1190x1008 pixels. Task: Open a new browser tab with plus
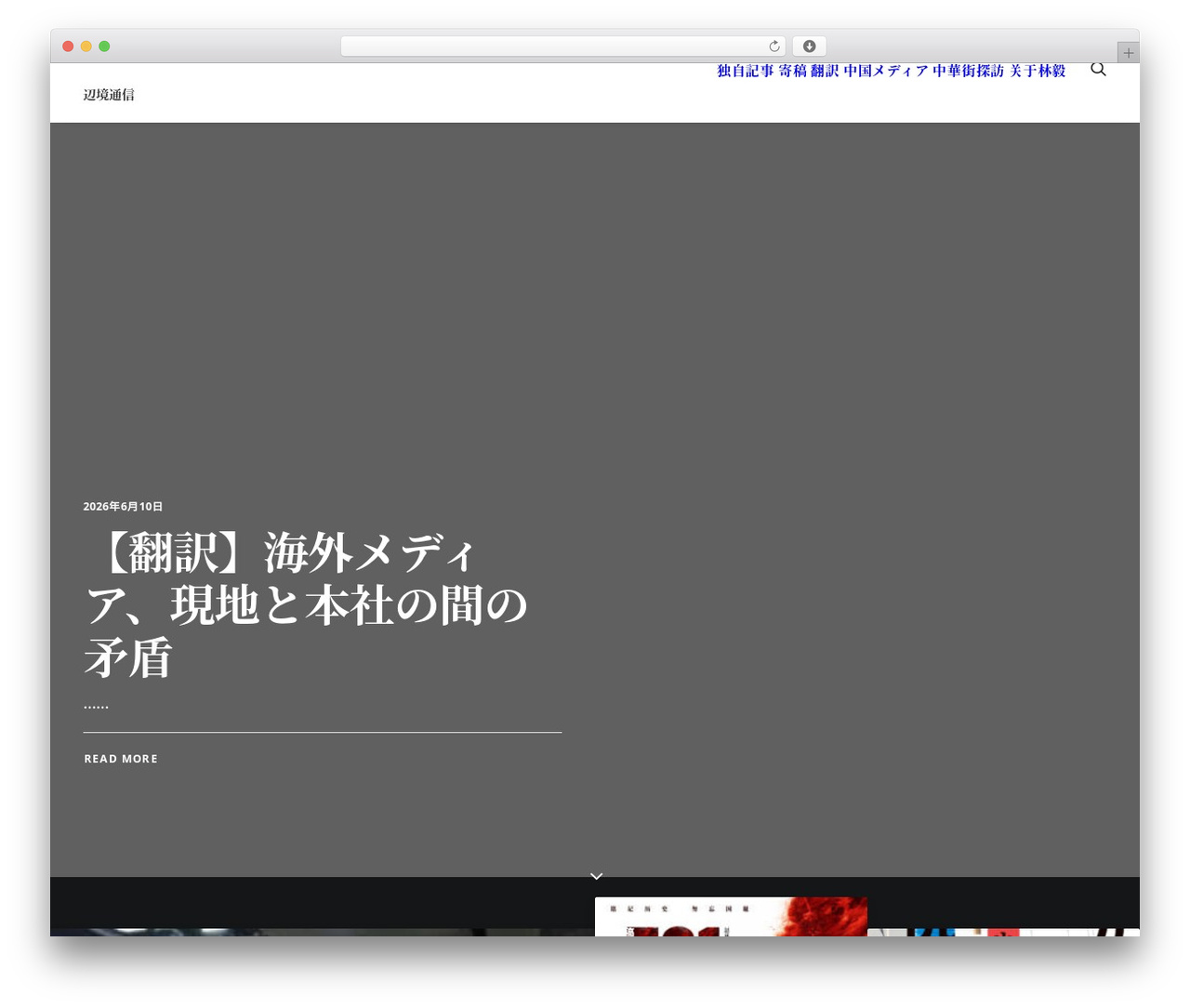[x=1129, y=53]
